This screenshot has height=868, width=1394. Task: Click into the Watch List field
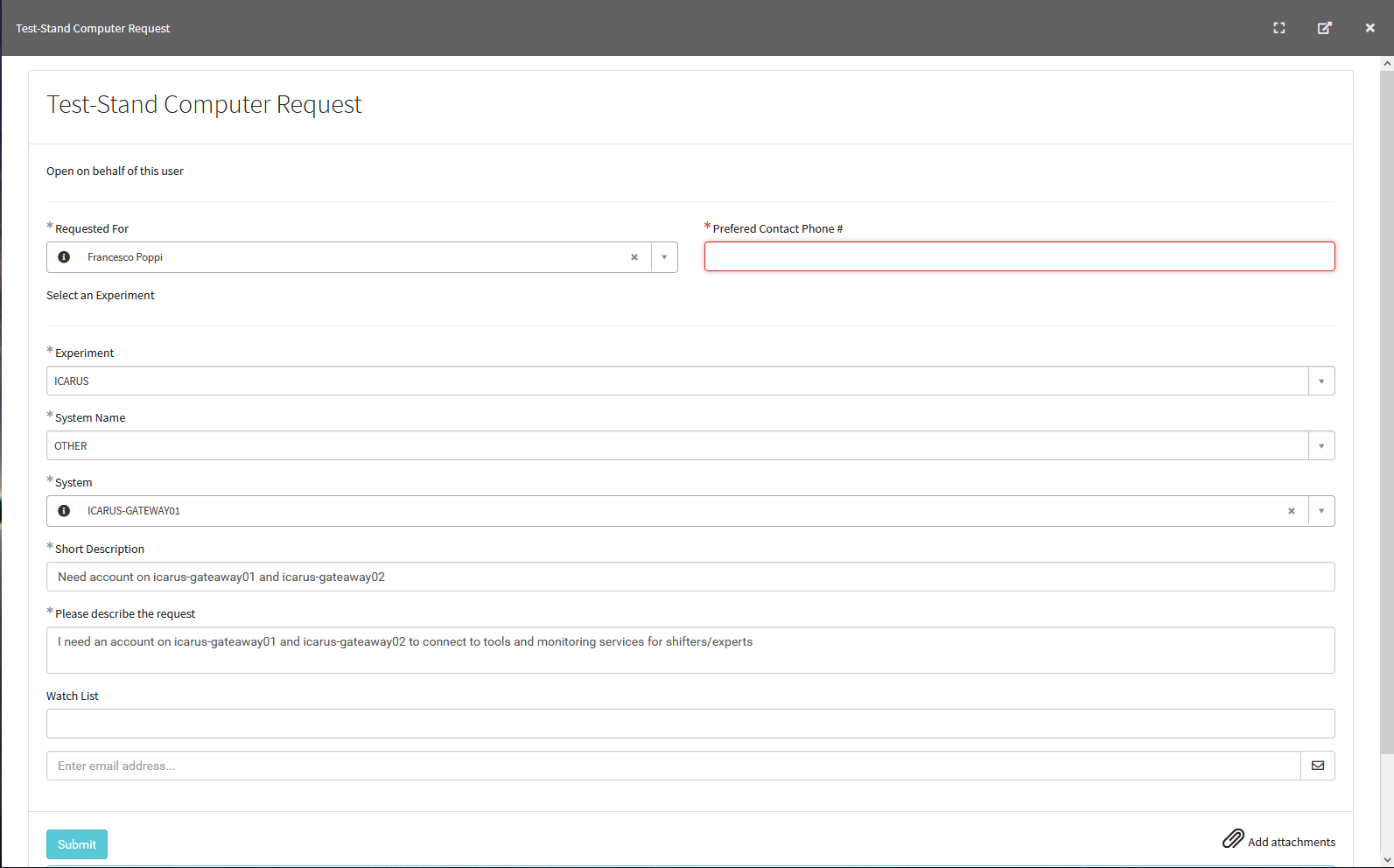[x=690, y=724]
